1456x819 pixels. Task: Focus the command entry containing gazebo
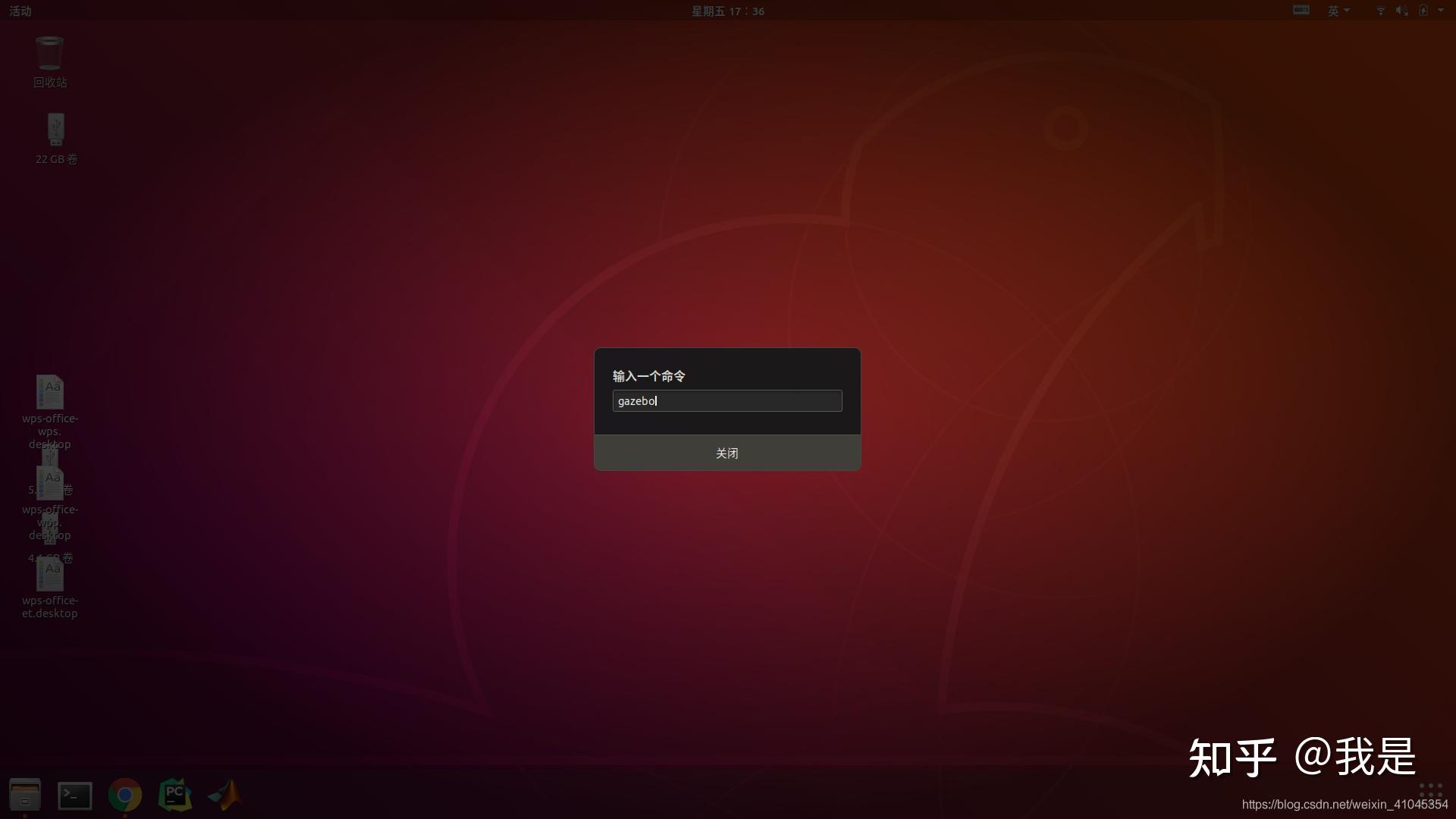727,400
